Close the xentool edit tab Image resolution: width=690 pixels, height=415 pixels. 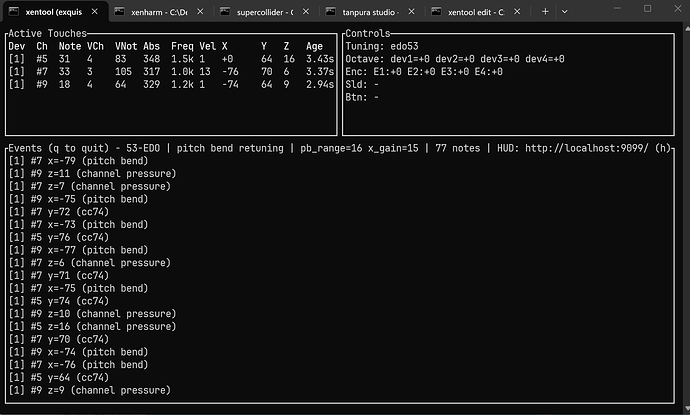pyautogui.click(x=517, y=12)
